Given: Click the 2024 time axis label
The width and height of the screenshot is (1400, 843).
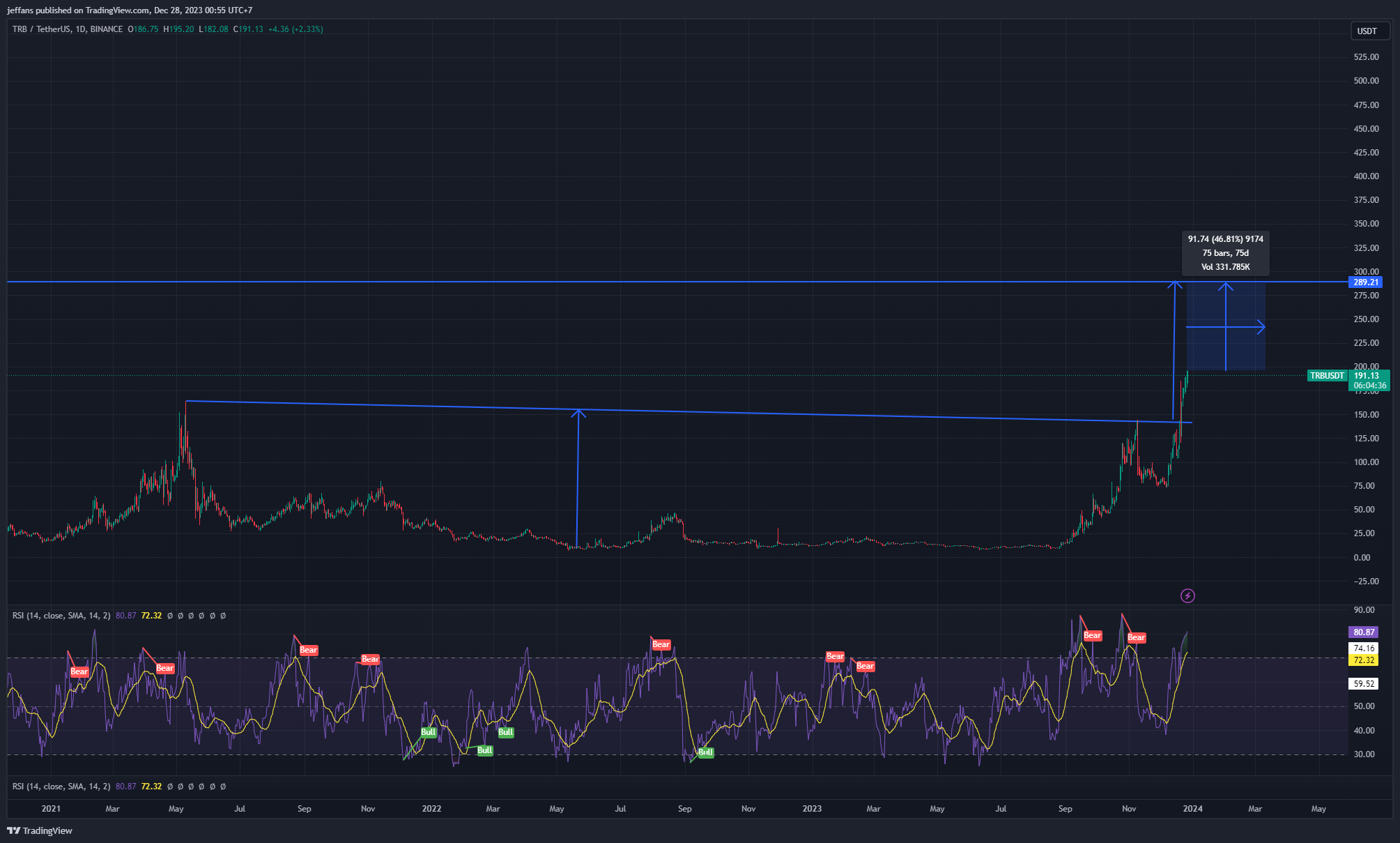Looking at the screenshot, I should [x=1192, y=809].
